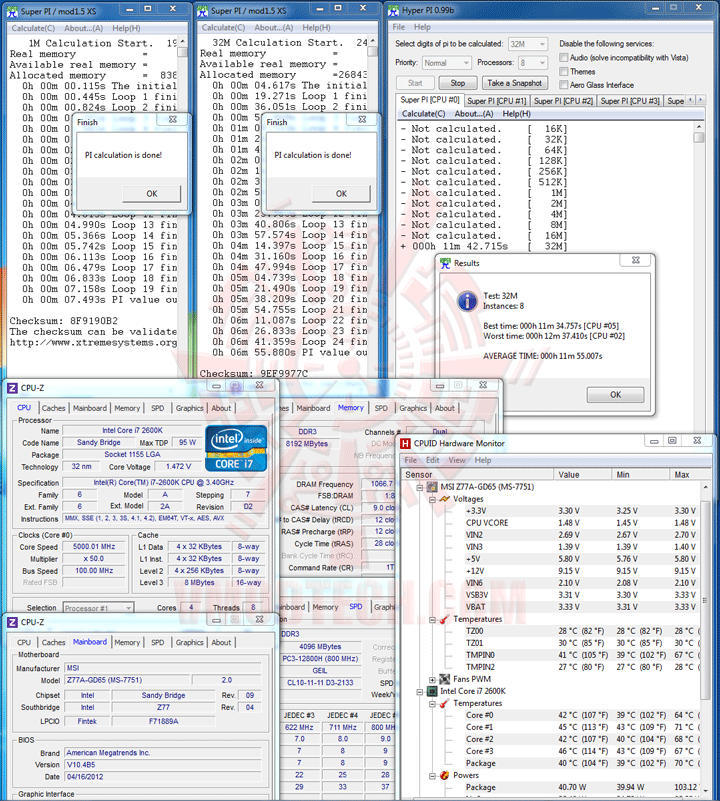Click the blue info icon in Results dialog
The height and width of the screenshot is (801, 720).
[467, 301]
